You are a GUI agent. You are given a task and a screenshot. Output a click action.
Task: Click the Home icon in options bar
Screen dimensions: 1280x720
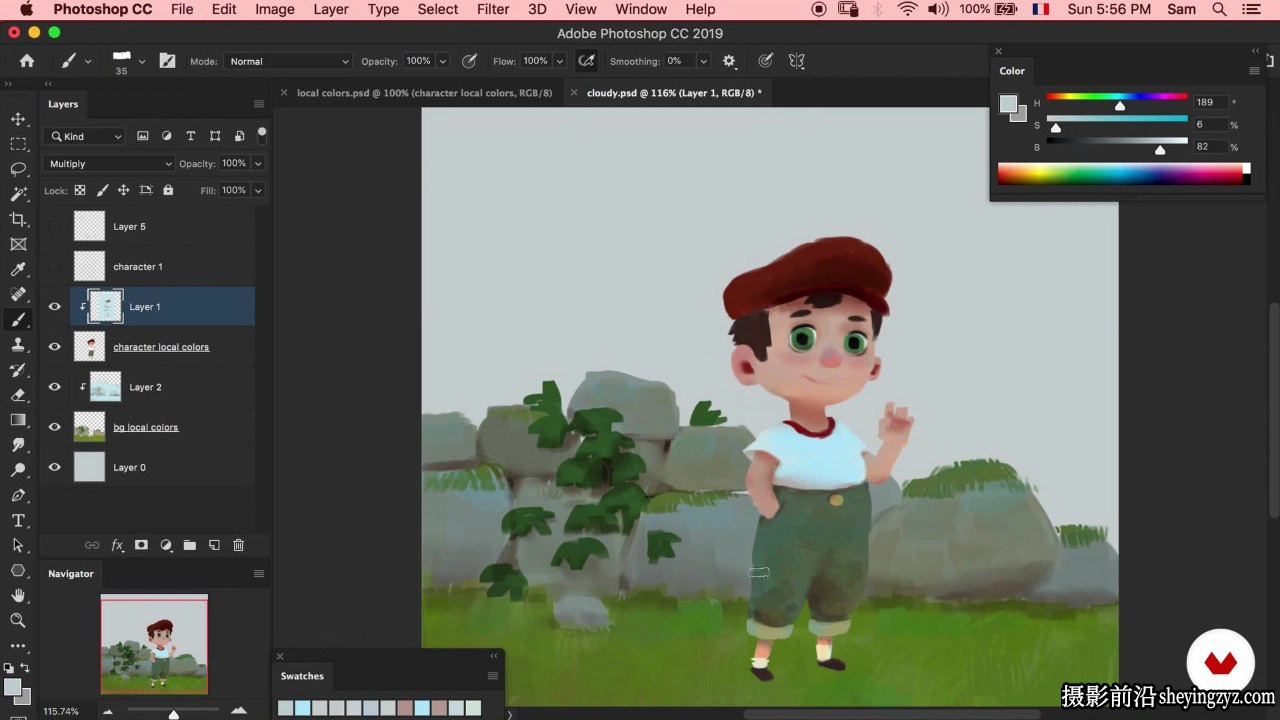coord(27,61)
